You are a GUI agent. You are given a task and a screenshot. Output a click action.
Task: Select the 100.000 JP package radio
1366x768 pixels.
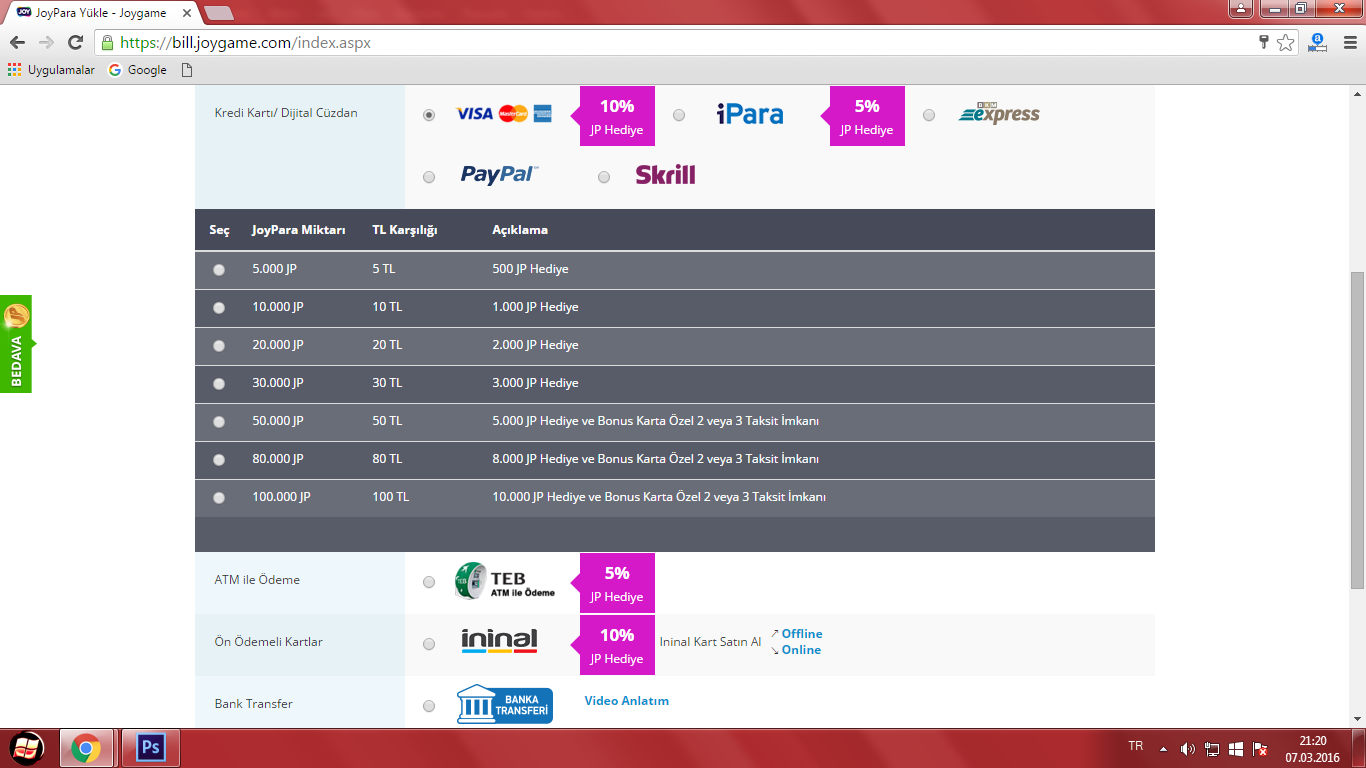pyautogui.click(x=219, y=498)
